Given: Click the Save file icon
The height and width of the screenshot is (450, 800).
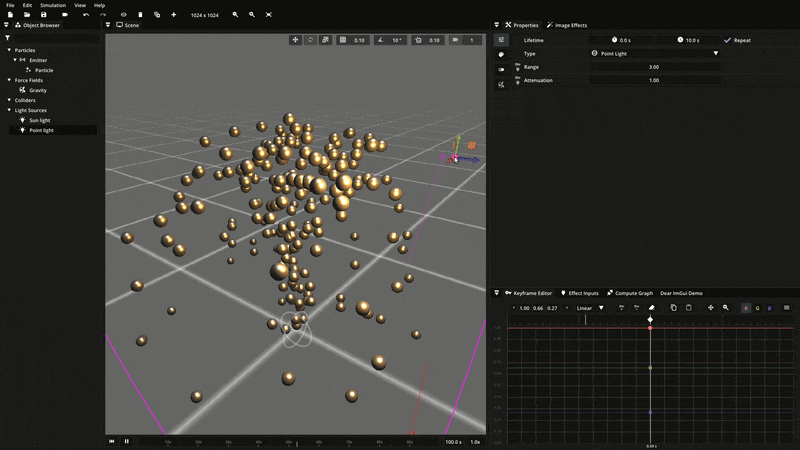Looking at the screenshot, I should coord(42,15).
